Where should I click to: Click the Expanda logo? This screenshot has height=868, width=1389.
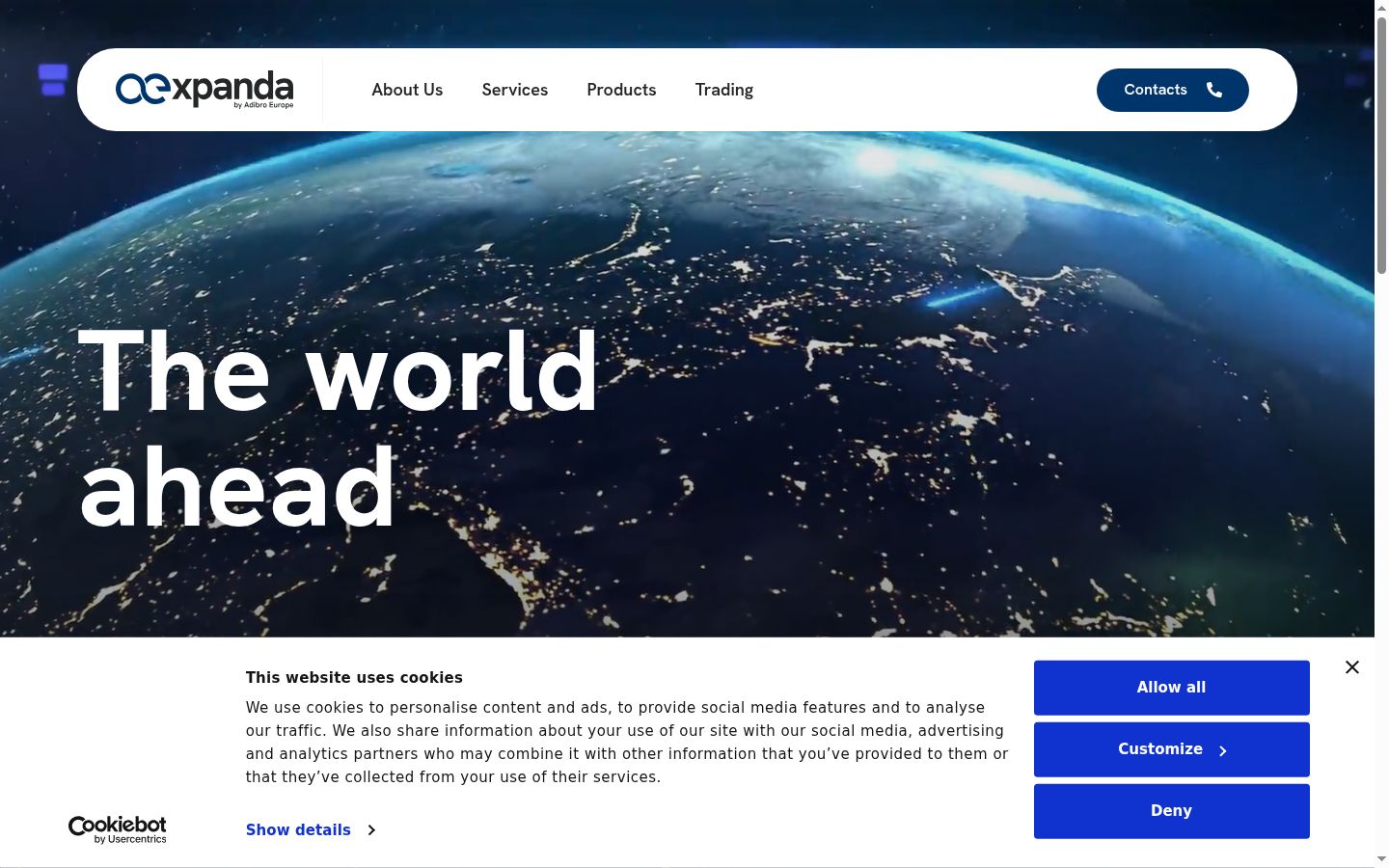click(204, 90)
